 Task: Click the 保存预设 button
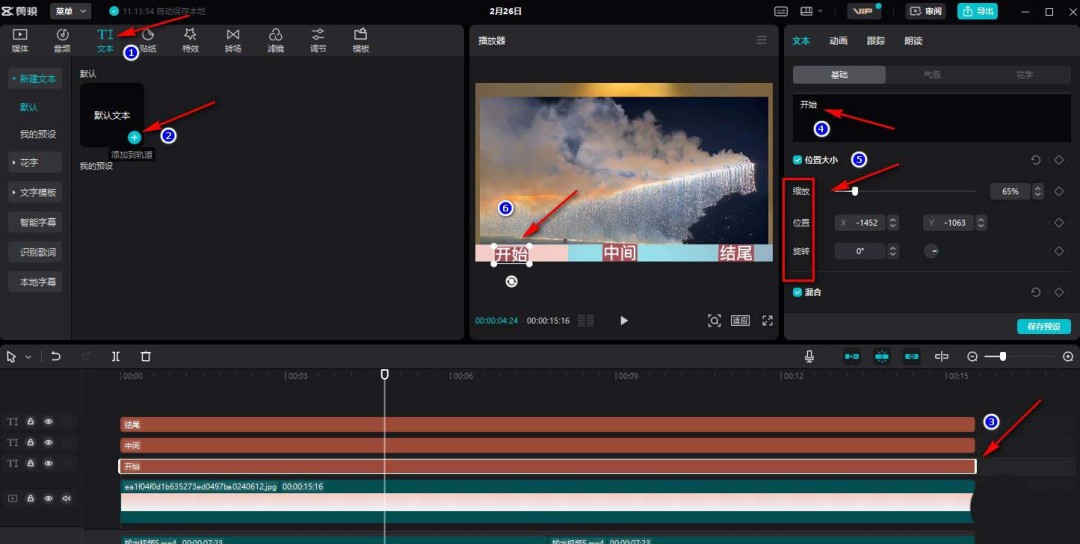tap(1043, 327)
